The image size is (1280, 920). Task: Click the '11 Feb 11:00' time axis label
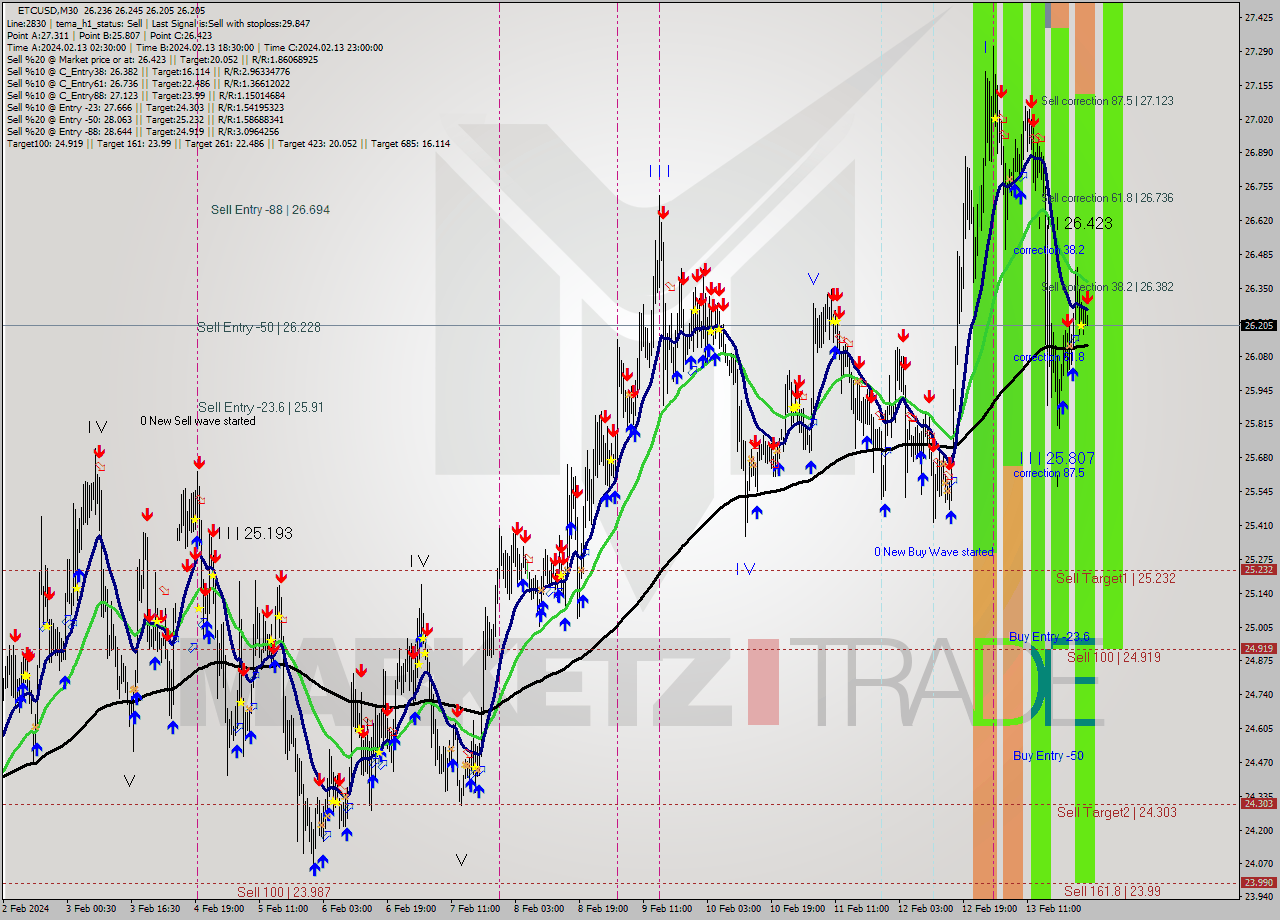click(x=861, y=909)
